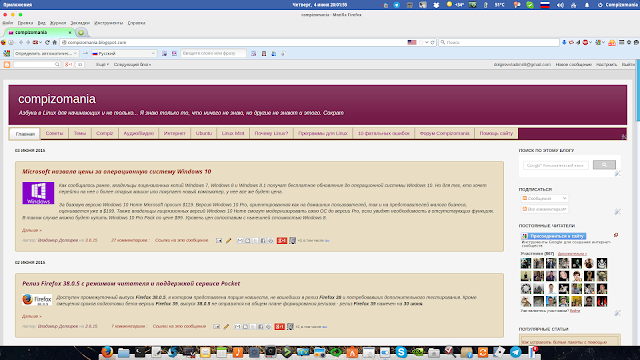Viewport: 640px width, 360px height.
Task: Click 'Новое сообщение' in Blogger navbar
Action: (573, 64)
